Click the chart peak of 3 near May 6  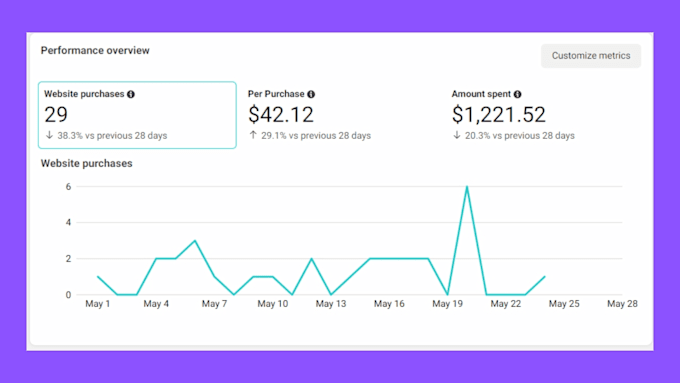click(x=195, y=241)
